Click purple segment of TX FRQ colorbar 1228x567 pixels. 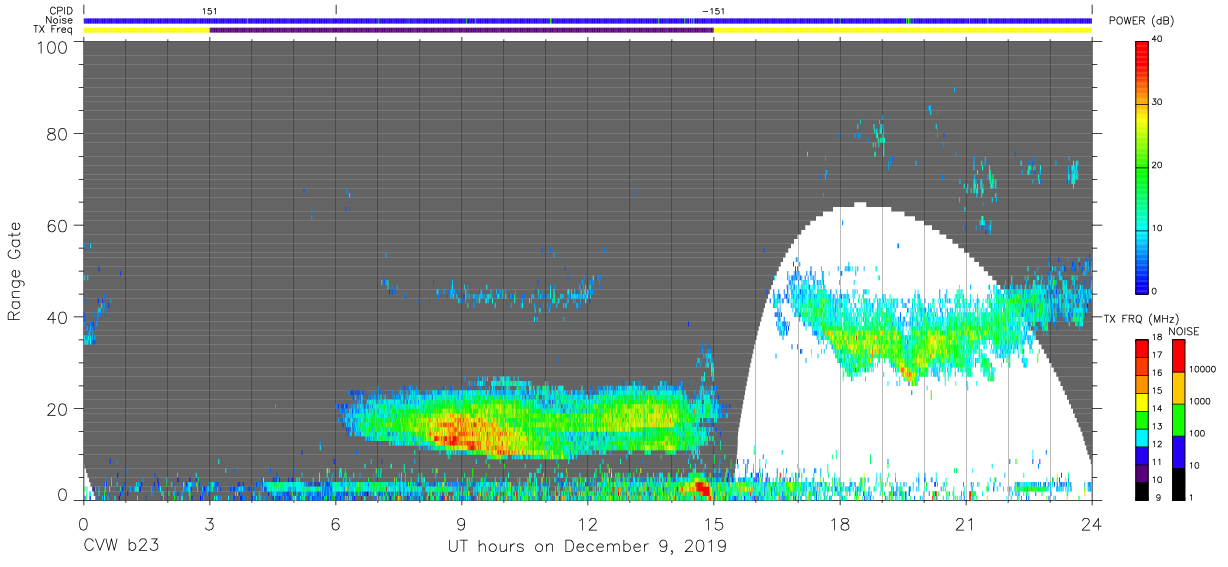(1141, 471)
